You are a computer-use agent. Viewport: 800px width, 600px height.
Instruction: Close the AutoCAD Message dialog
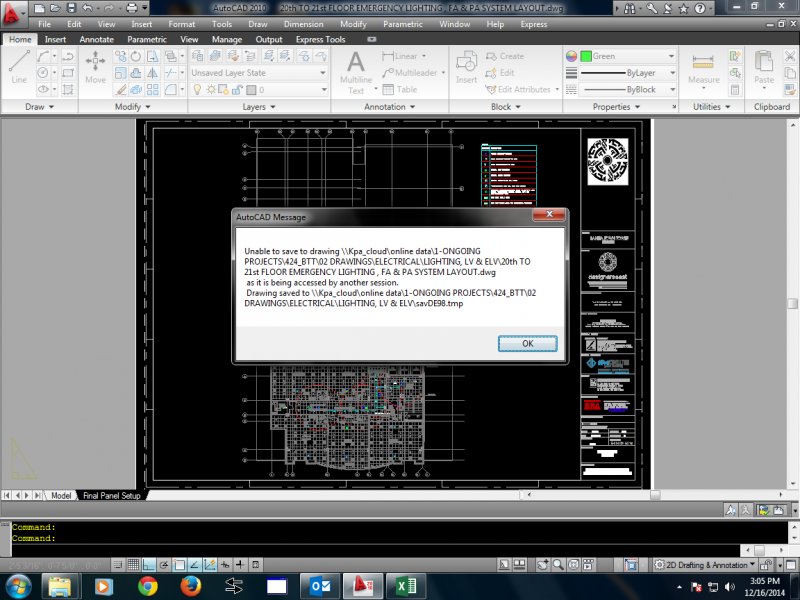click(549, 214)
